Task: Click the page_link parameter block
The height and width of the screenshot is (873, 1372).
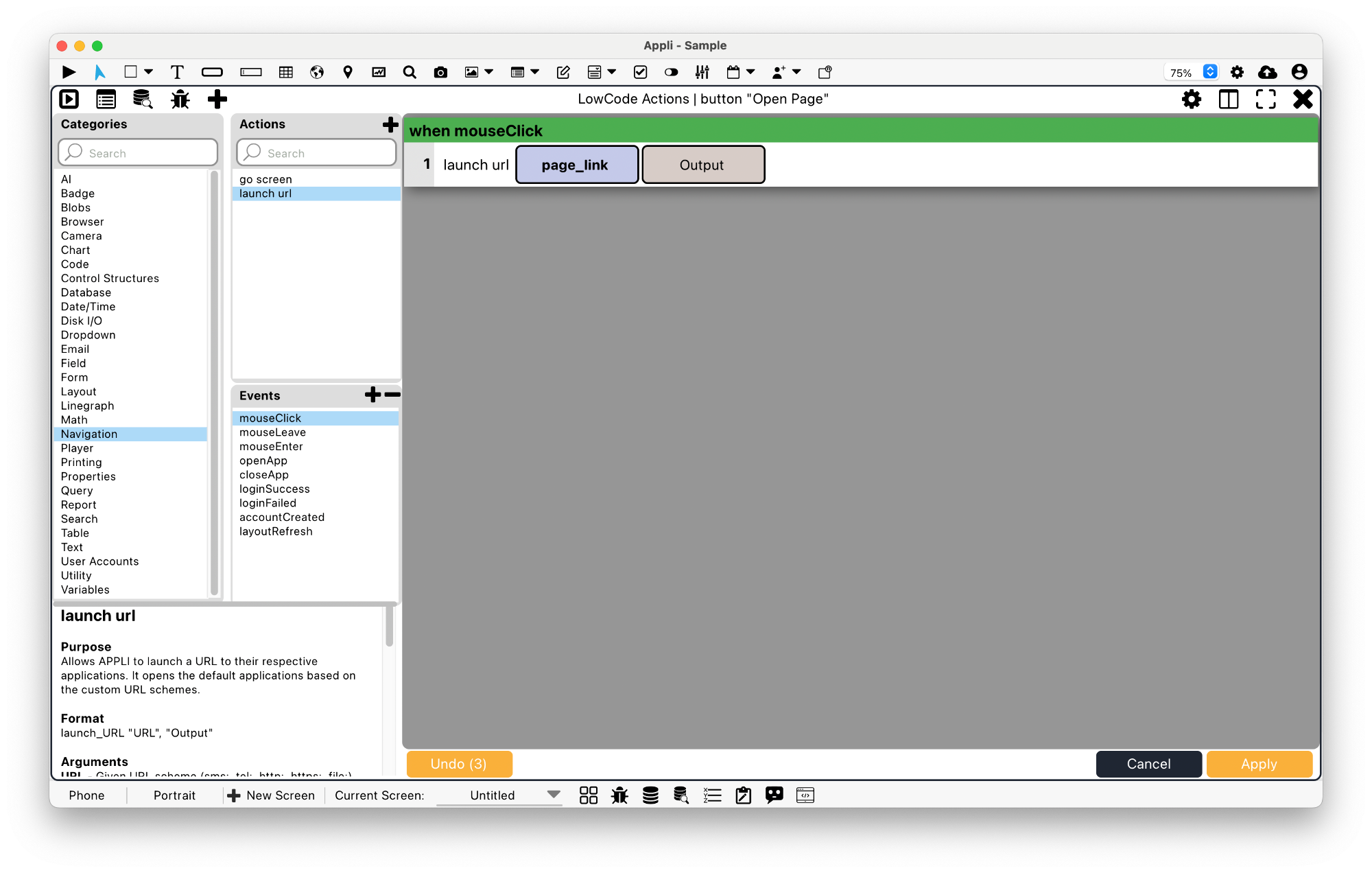Action: pyautogui.click(x=576, y=165)
